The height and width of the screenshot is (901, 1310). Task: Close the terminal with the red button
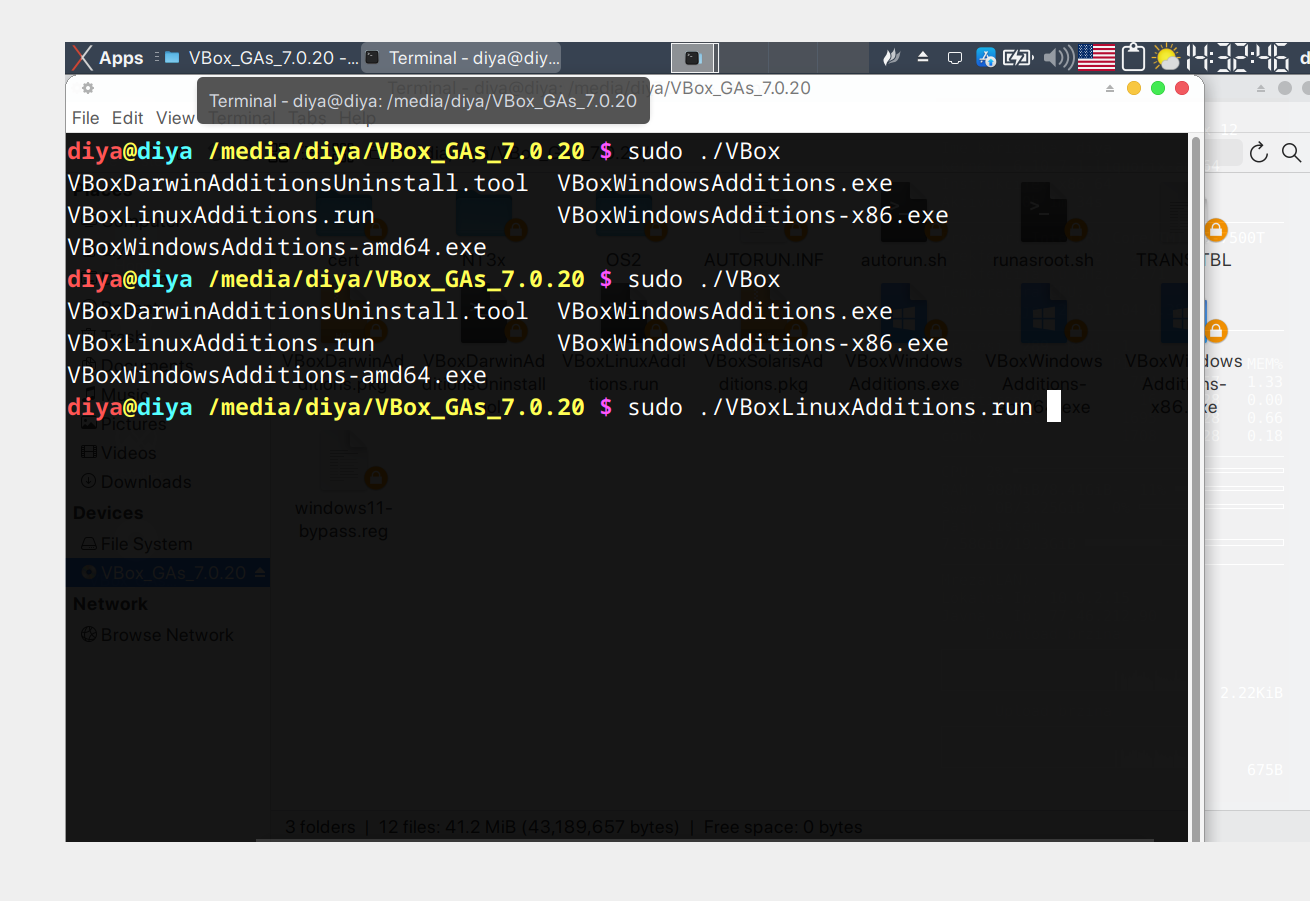coord(1182,88)
